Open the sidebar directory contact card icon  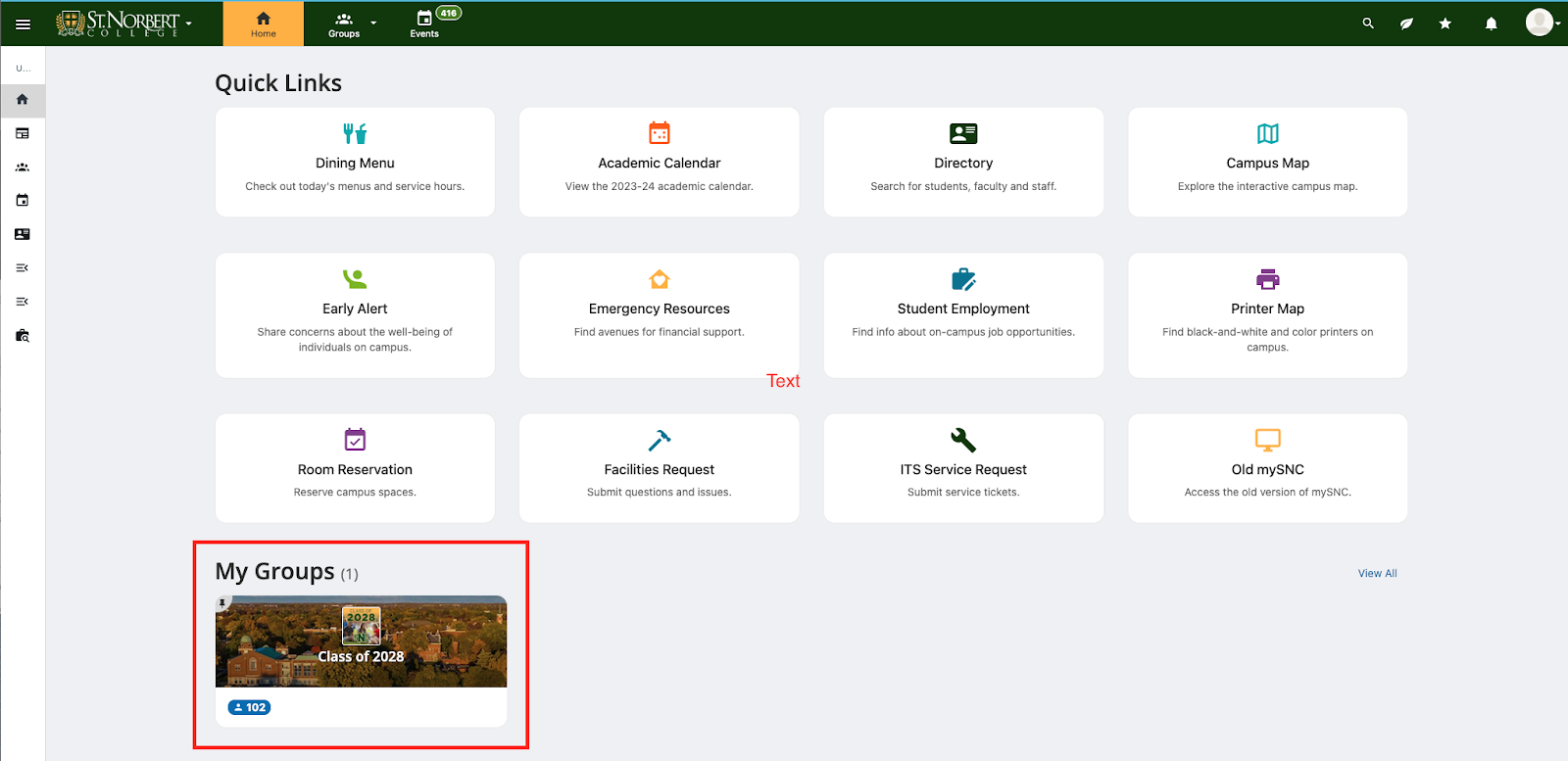click(x=23, y=234)
